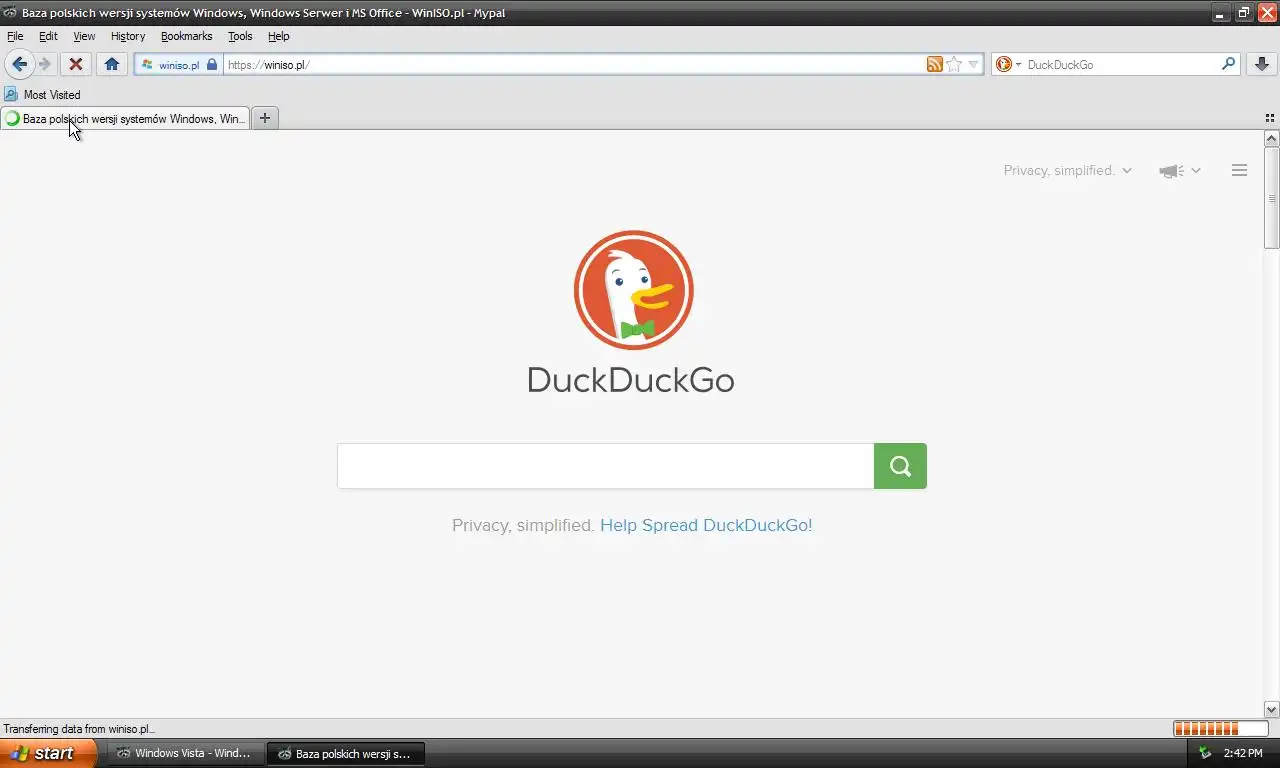Open the Downloads arrow button

[x=1262, y=64]
